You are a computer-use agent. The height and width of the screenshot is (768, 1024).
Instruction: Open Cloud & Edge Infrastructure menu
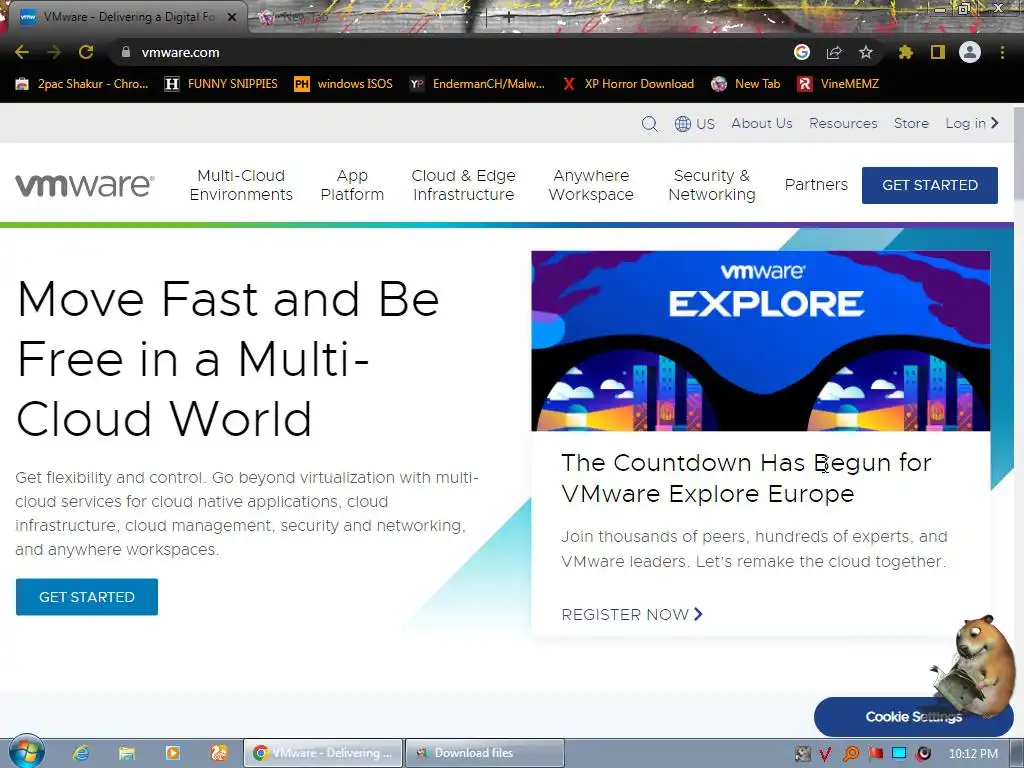click(x=463, y=185)
